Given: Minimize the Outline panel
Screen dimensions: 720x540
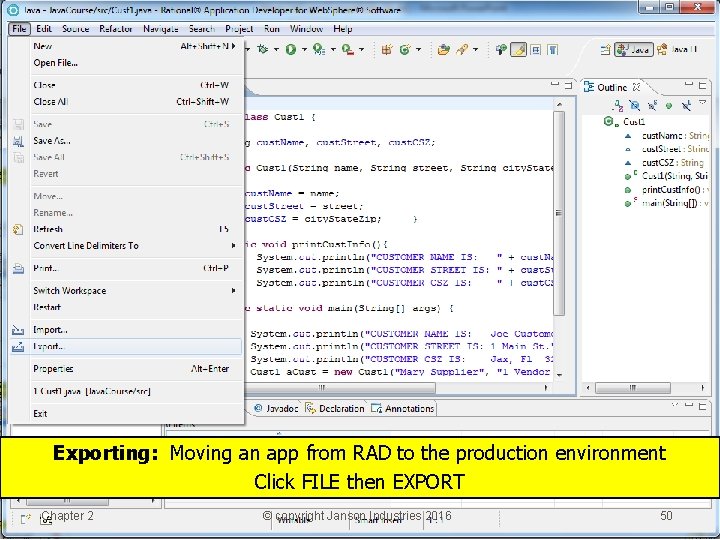Looking at the screenshot, I should [688, 84].
